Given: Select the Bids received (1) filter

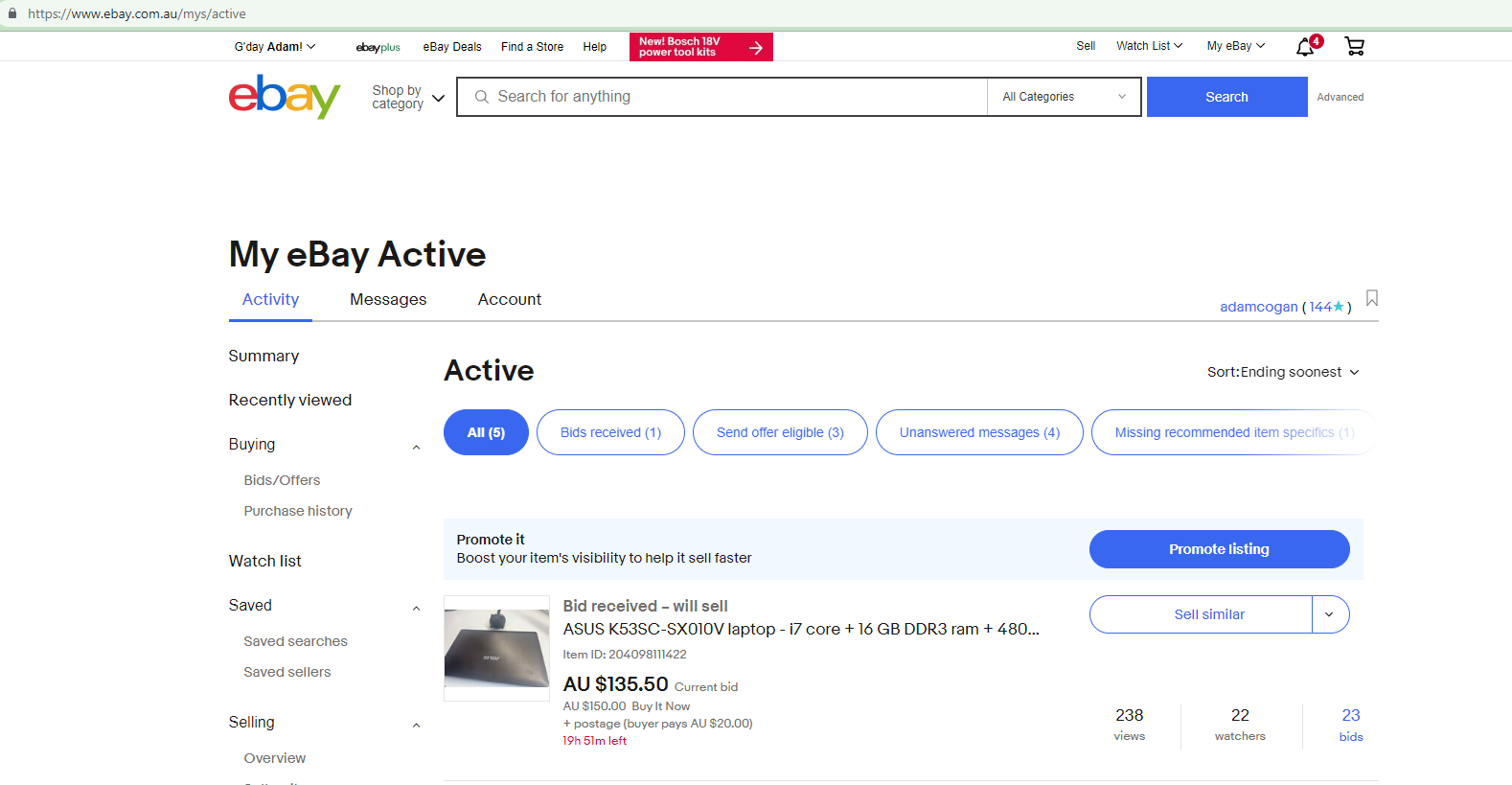Looking at the screenshot, I should point(610,432).
